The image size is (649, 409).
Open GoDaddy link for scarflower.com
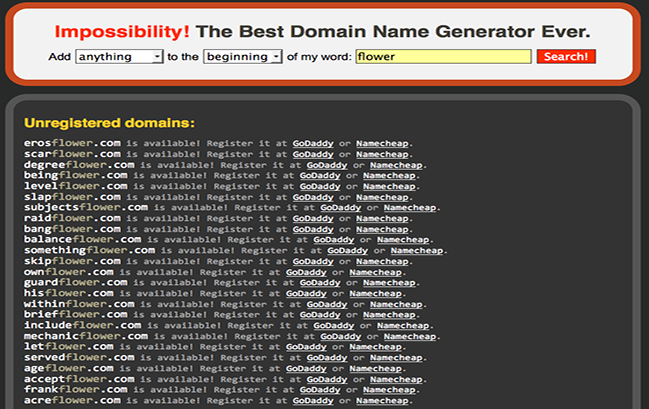[x=313, y=154]
